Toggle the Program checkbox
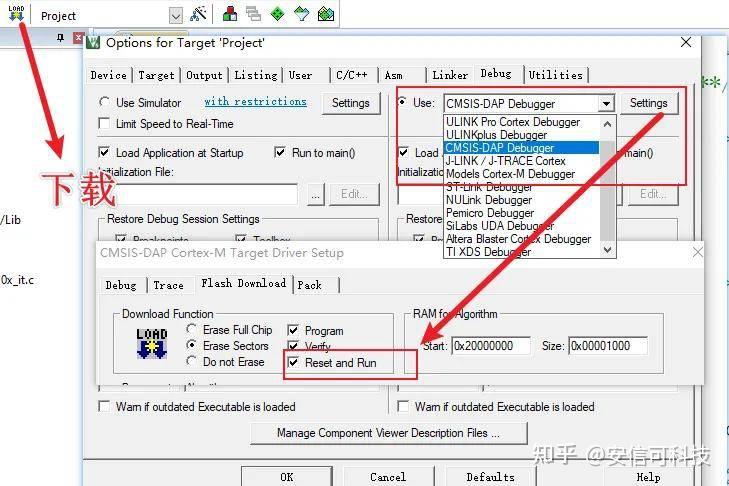729x486 pixels. (x=293, y=330)
